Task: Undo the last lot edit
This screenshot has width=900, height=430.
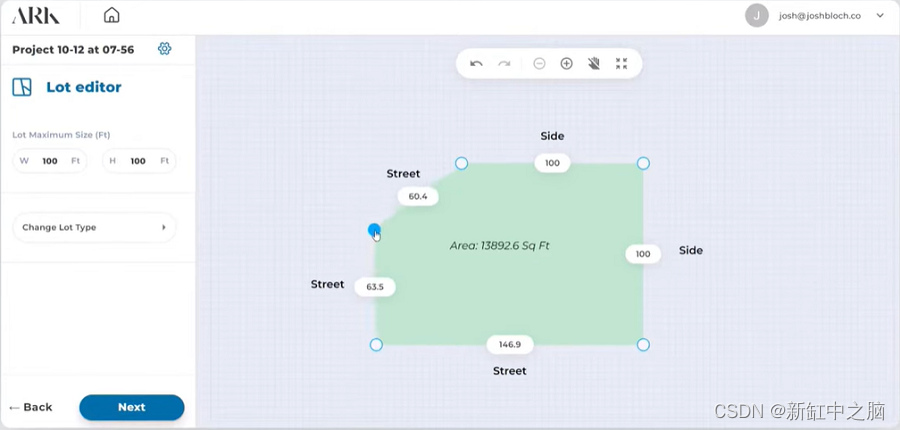Action: [x=476, y=64]
